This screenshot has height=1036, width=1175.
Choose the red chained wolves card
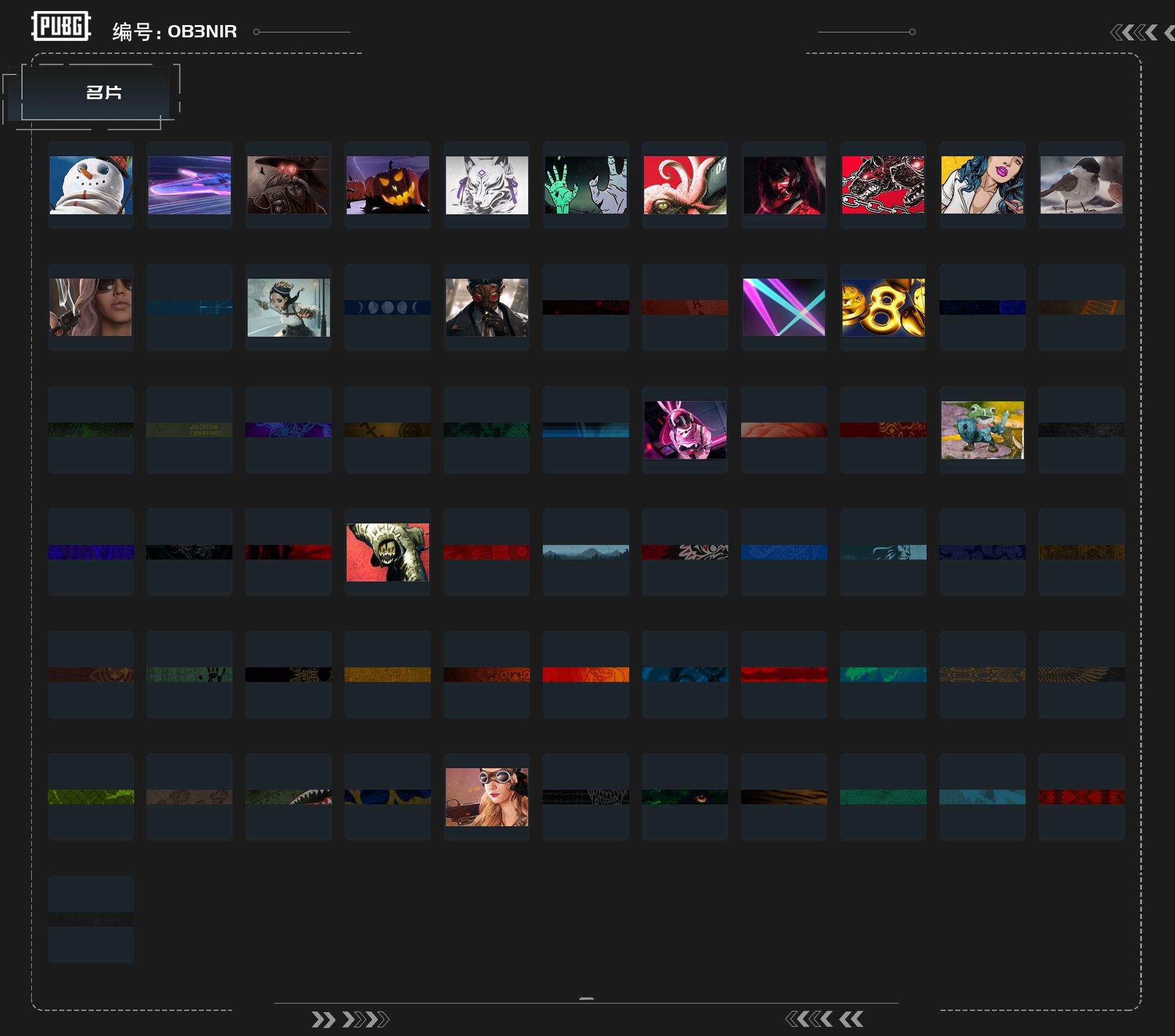(883, 185)
